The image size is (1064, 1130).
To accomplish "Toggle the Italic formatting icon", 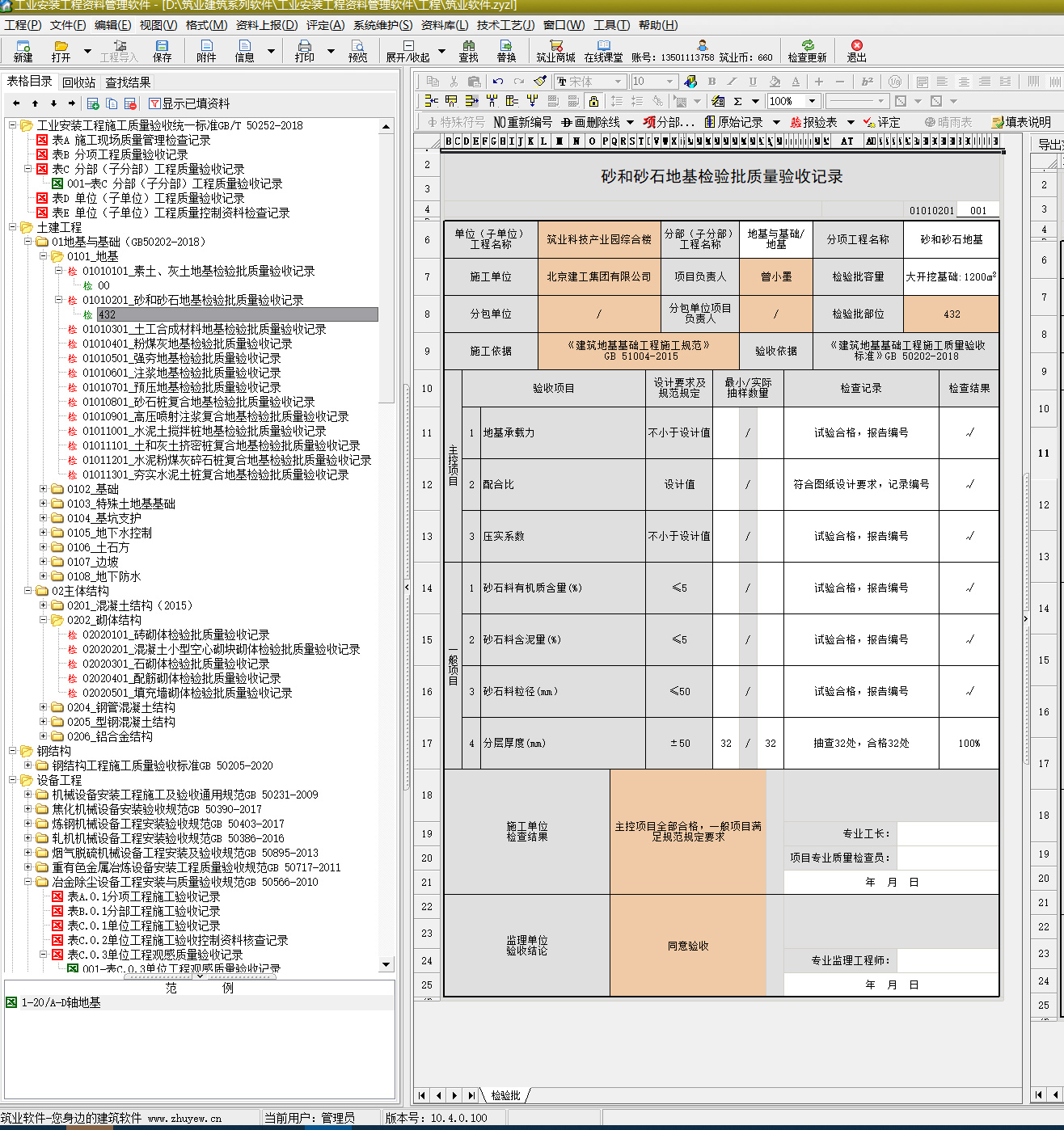I will click(x=732, y=82).
